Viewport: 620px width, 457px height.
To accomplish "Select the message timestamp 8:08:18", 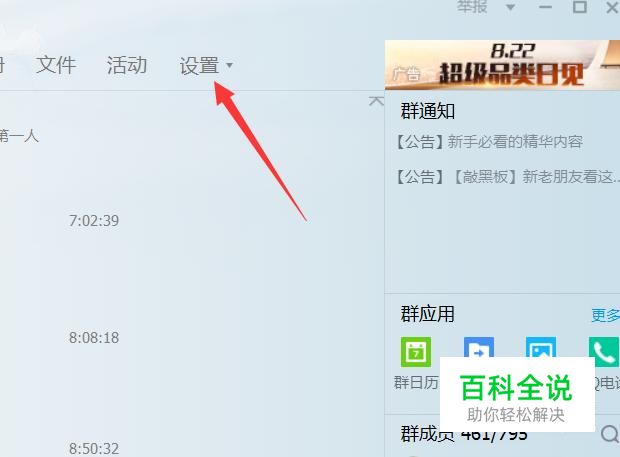I will [x=94, y=338].
